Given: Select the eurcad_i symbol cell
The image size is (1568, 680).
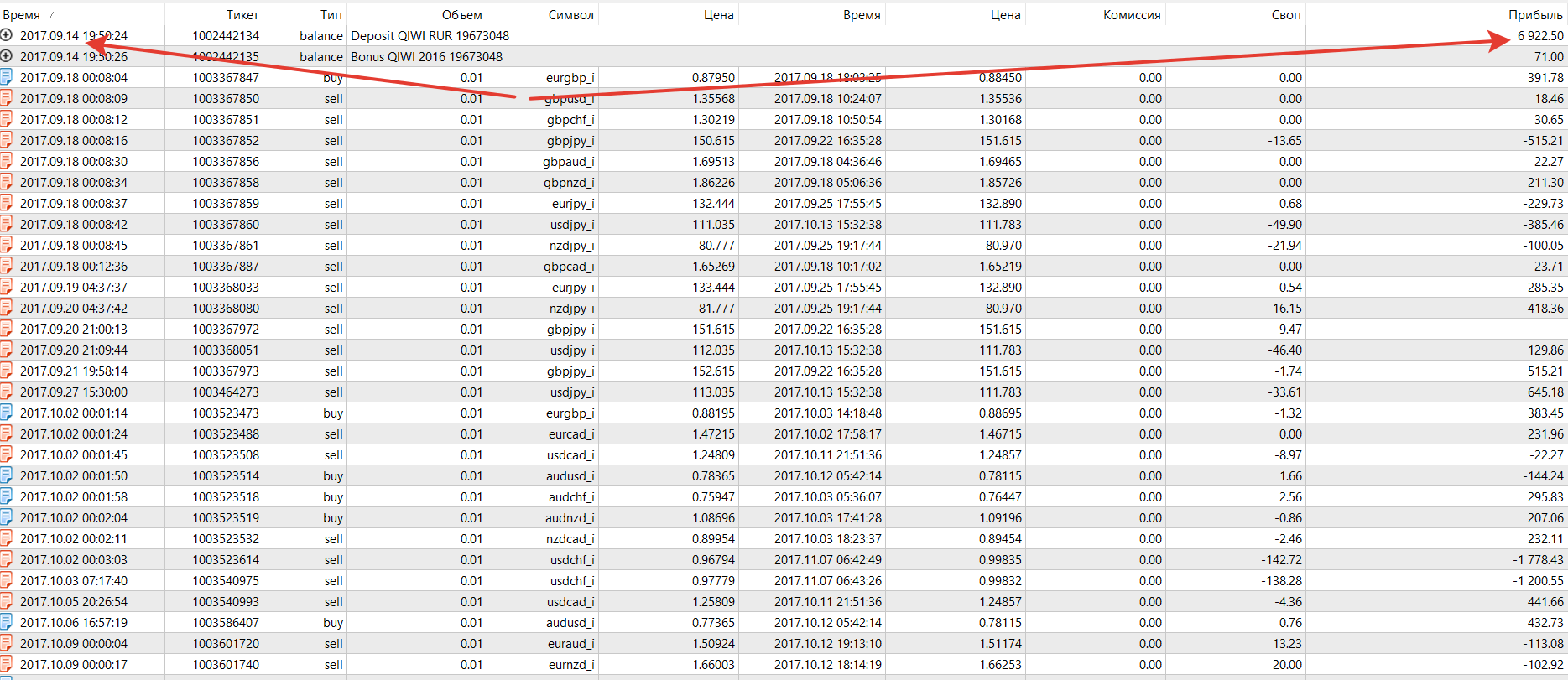Looking at the screenshot, I should point(571,433).
